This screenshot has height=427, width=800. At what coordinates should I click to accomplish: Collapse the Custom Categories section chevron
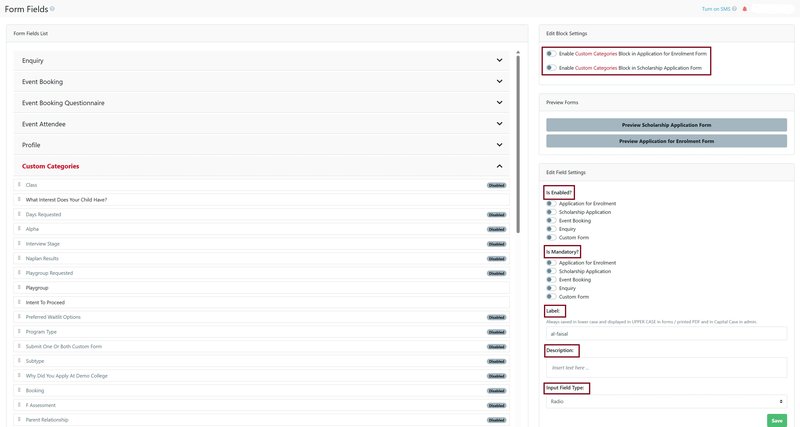499,166
